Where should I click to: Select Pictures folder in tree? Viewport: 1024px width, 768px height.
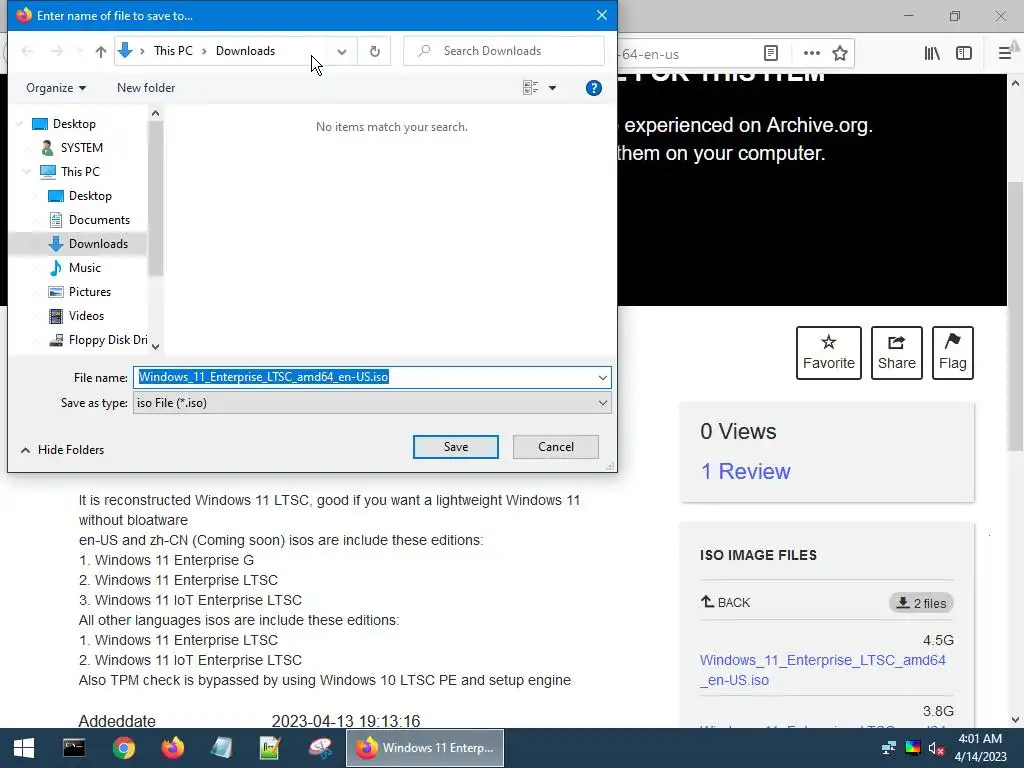tap(89, 292)
